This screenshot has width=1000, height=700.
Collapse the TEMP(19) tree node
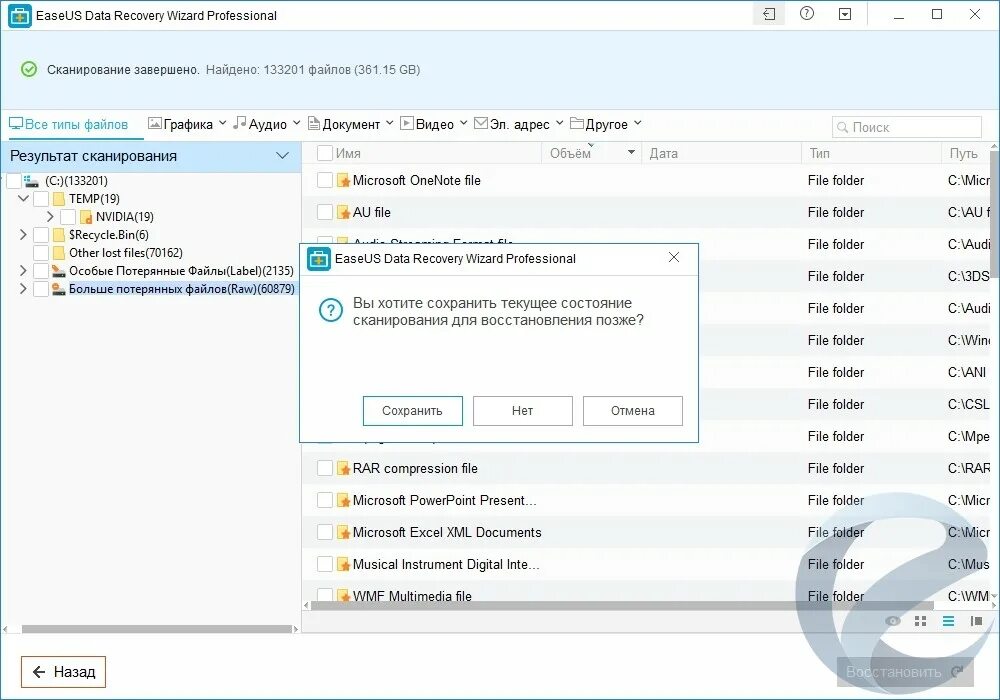coord(24,198)
